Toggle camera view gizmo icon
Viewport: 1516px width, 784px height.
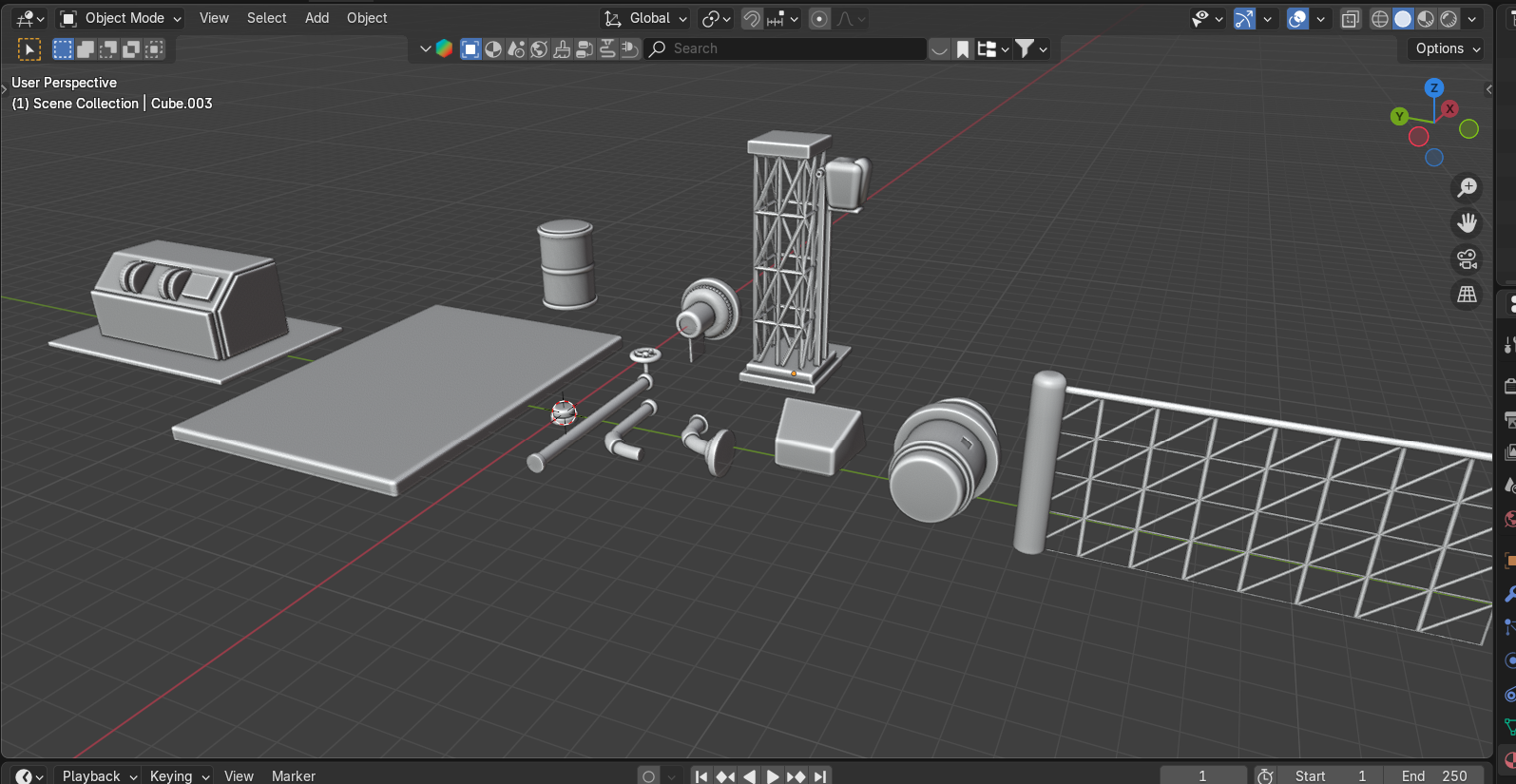pyautogui.click(x=1468, y=258)
